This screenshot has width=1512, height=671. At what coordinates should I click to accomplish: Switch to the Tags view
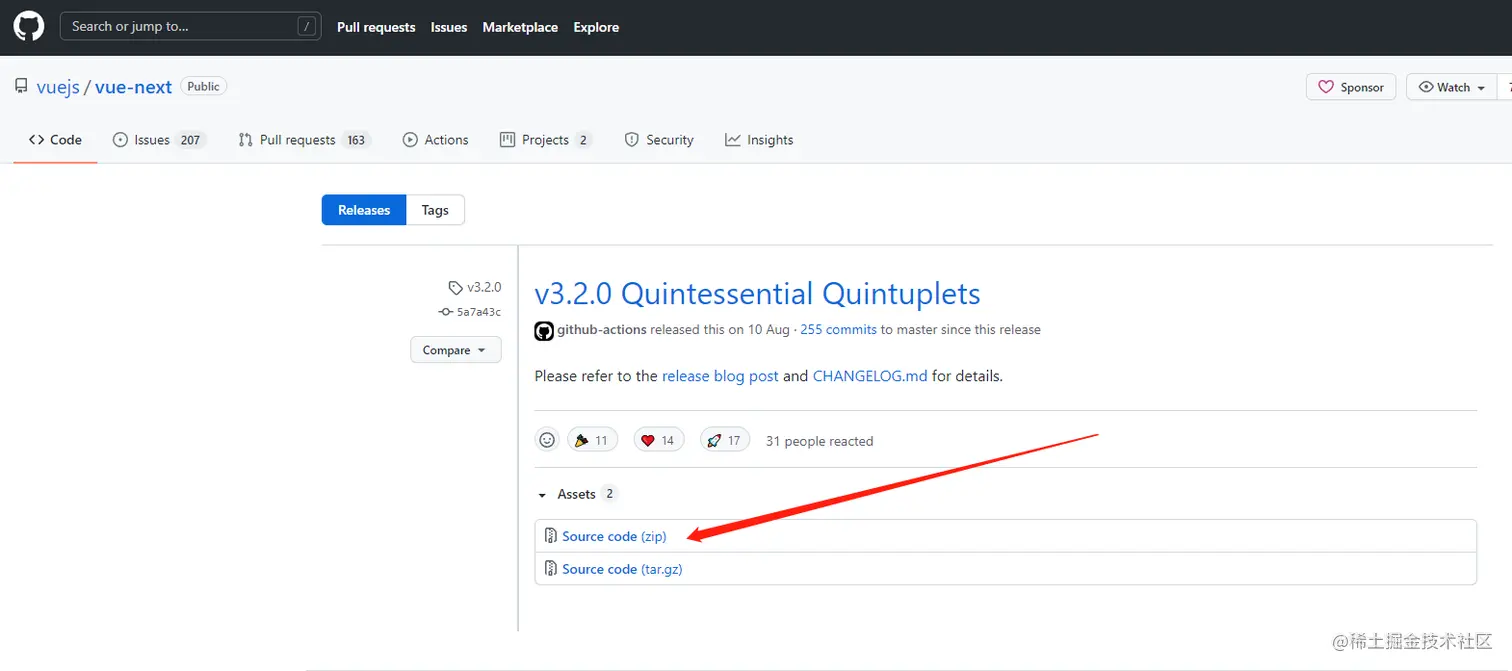(x=435, y=210)
